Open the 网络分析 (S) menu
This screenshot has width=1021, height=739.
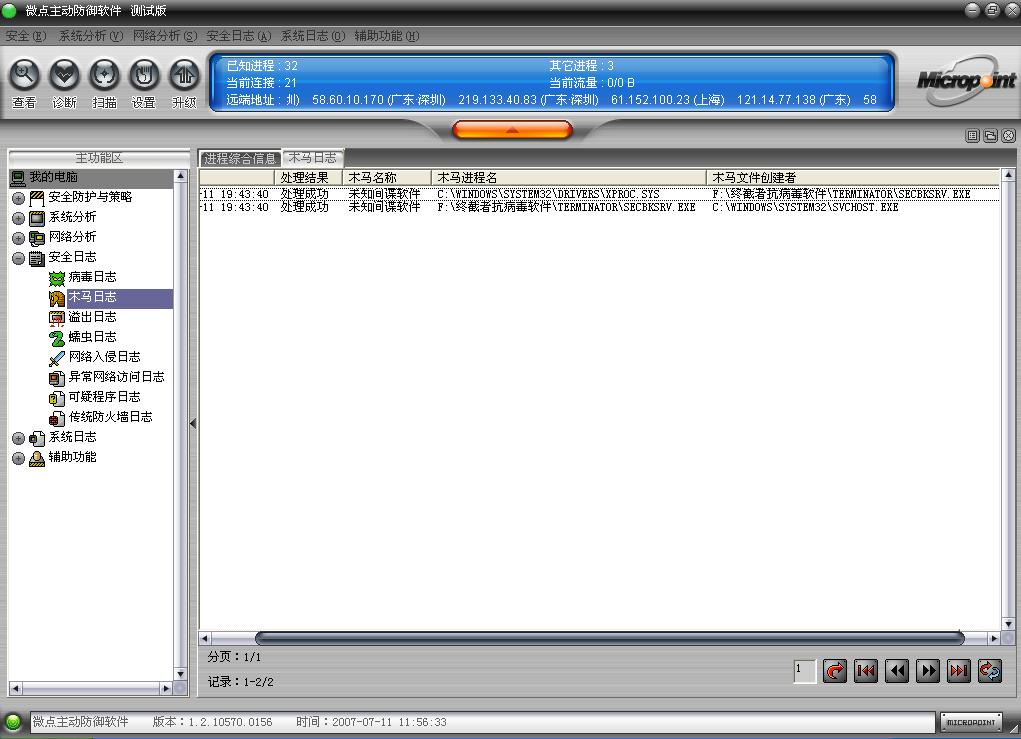click(x=165, y=36)
